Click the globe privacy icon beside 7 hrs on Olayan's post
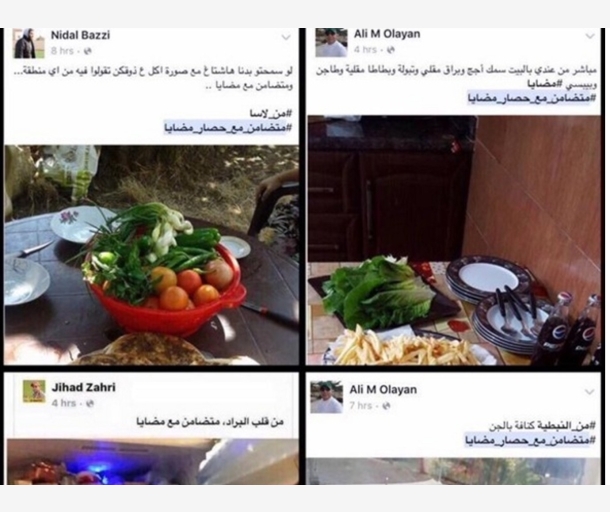 coord(386,406)
